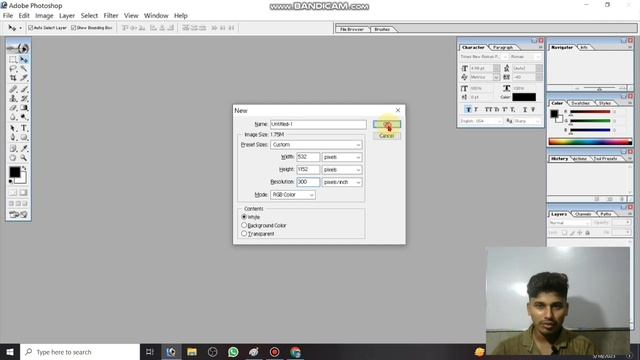Open the Filter menu
The height and width of the screenshot is (360, 640).
[111, 16]
